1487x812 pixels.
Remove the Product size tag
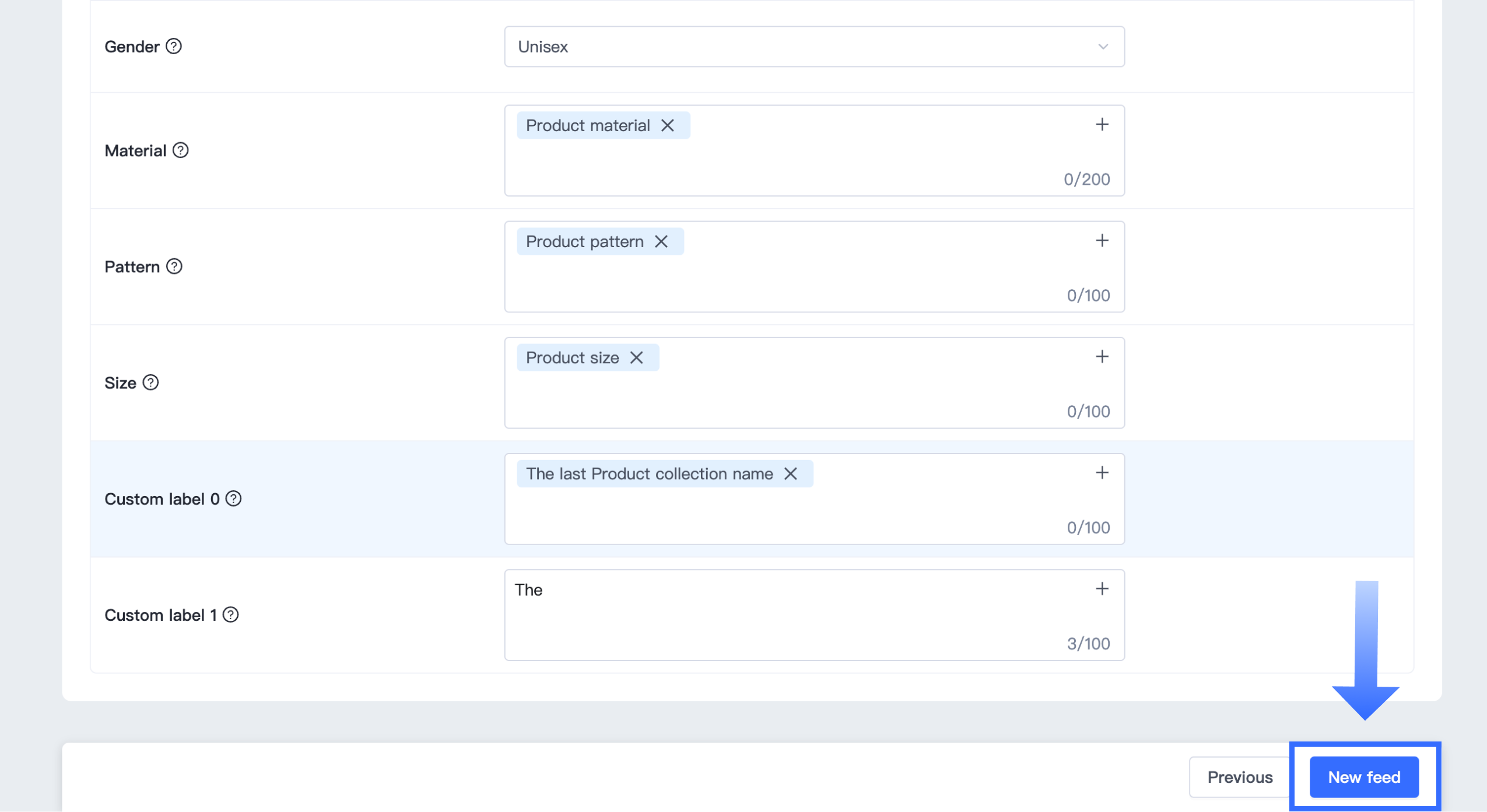pyautogui.click(x=637, y=357)
